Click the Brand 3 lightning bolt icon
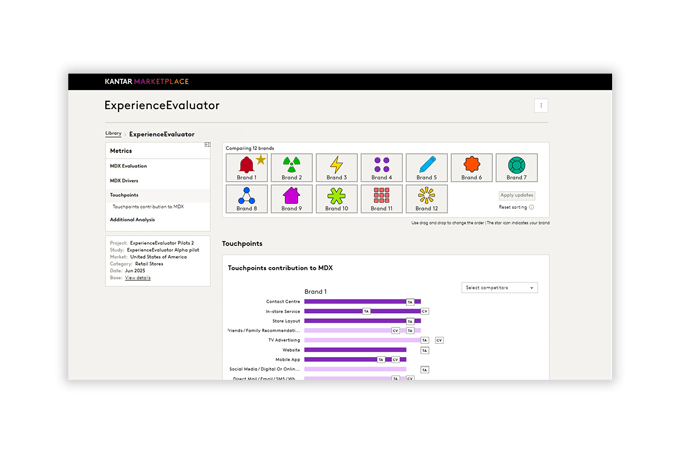680x453 pixels. tap(337, 164)
